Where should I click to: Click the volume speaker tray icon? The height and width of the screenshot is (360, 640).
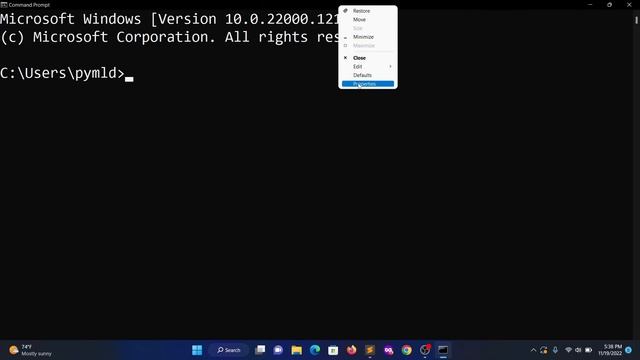[578, 350]
